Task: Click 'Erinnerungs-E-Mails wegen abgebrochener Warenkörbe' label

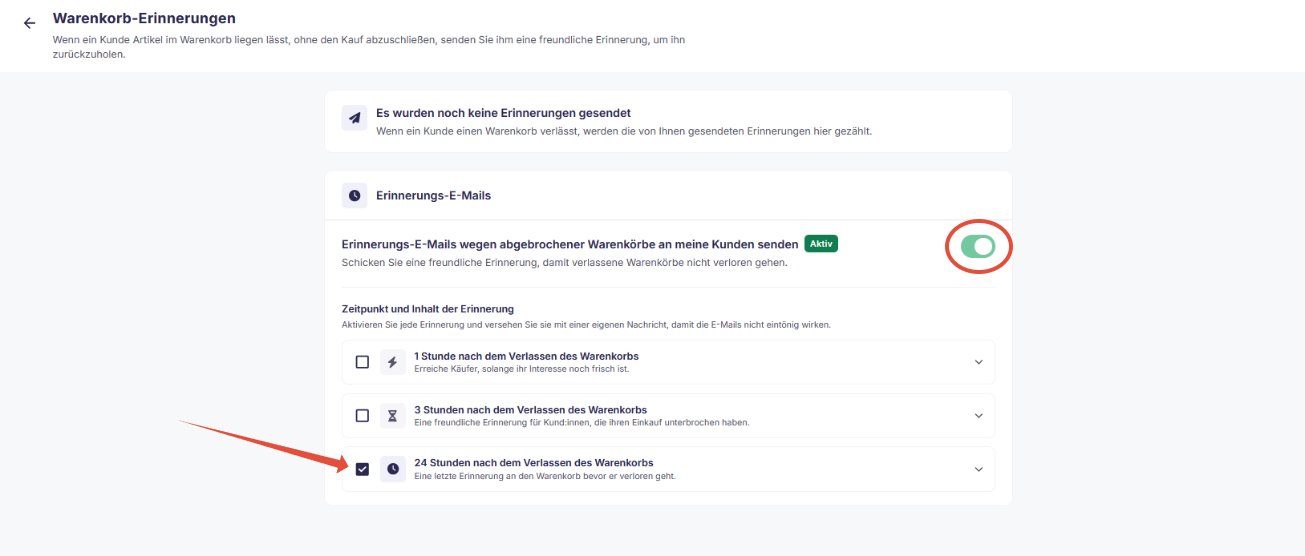Action: click(x=570, y=244)
